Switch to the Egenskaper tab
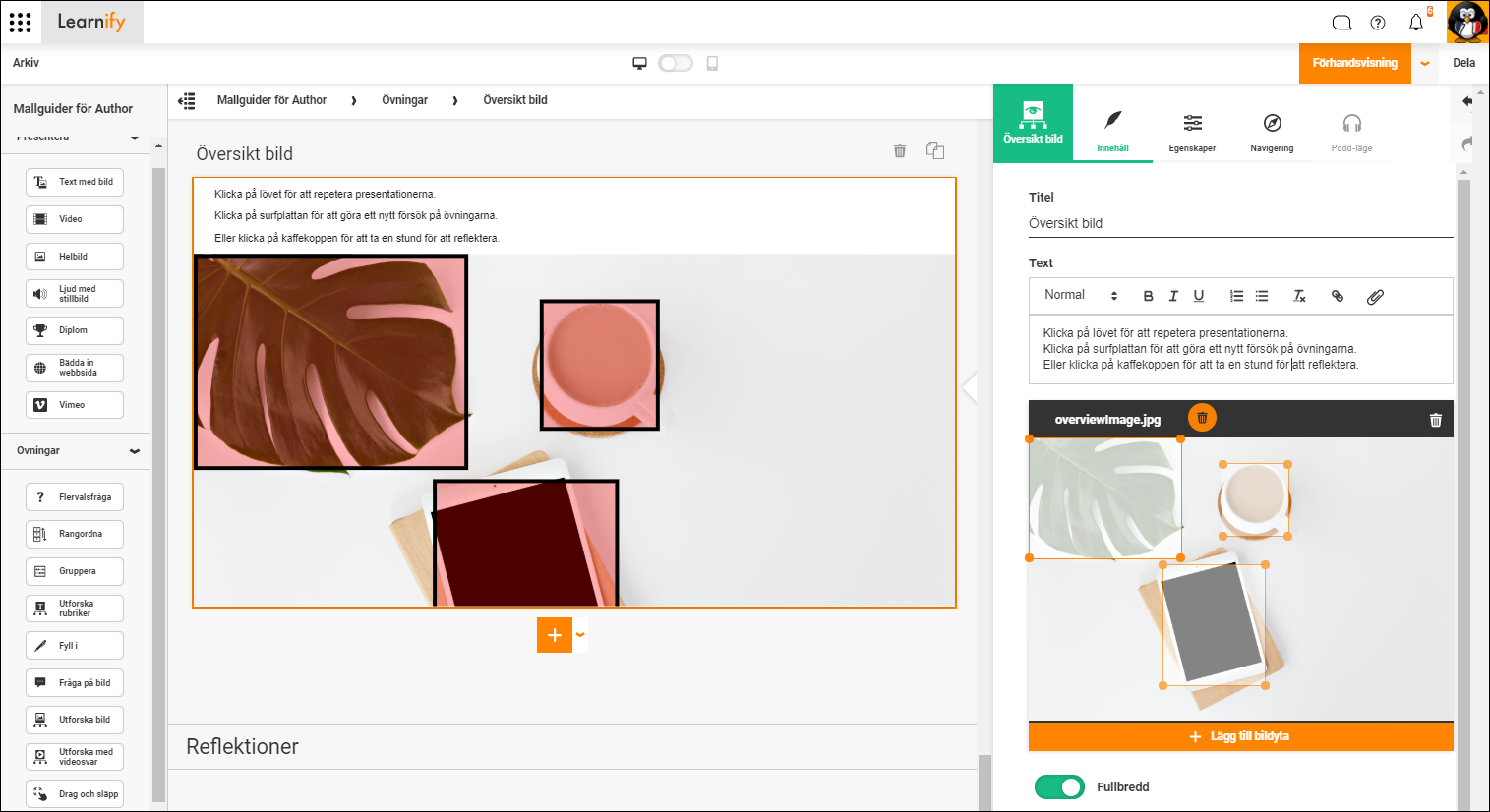The image size is (1490, 812). 1192,132
